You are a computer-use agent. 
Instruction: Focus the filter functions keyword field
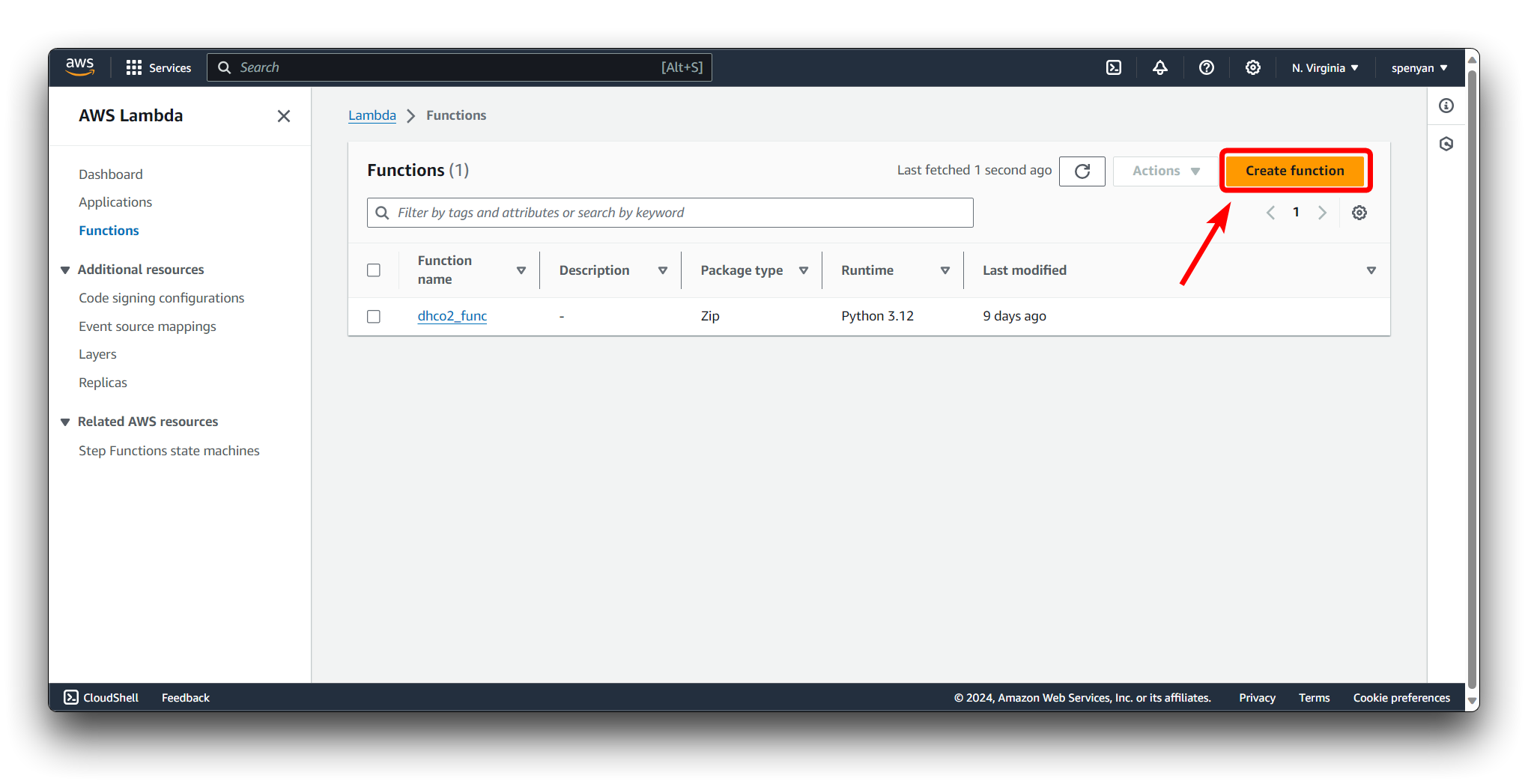[670, 213]
